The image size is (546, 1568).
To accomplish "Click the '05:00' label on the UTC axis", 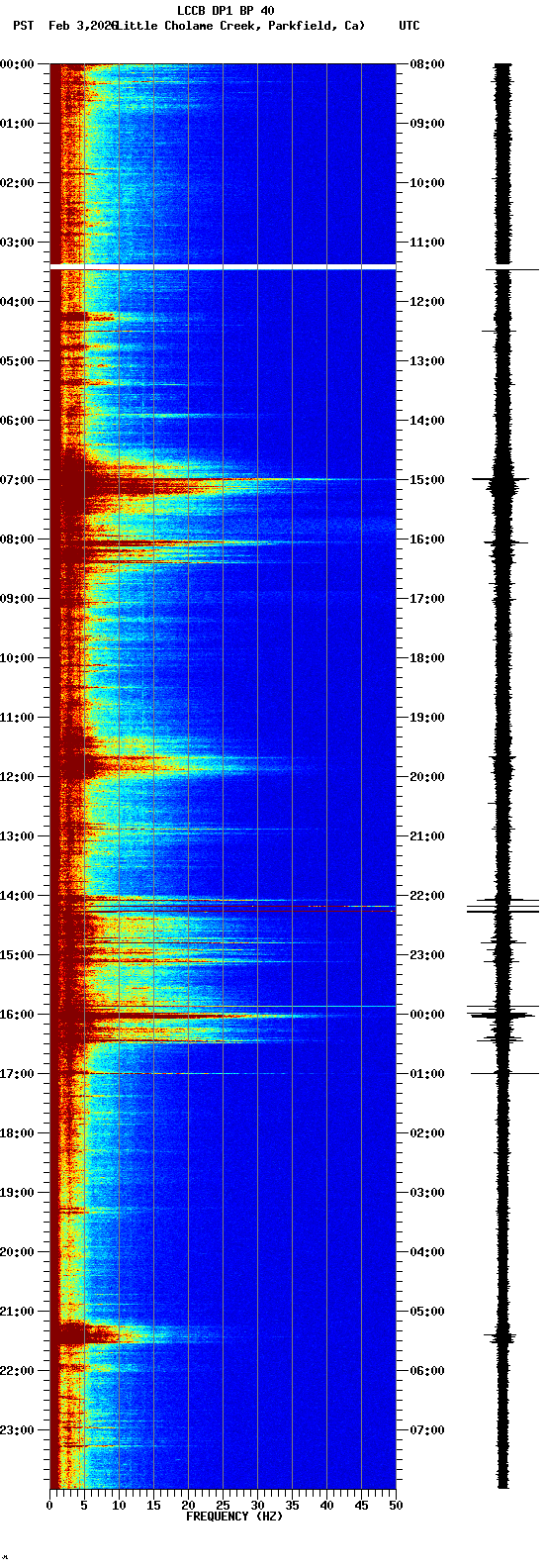I will pos(427,1312).
